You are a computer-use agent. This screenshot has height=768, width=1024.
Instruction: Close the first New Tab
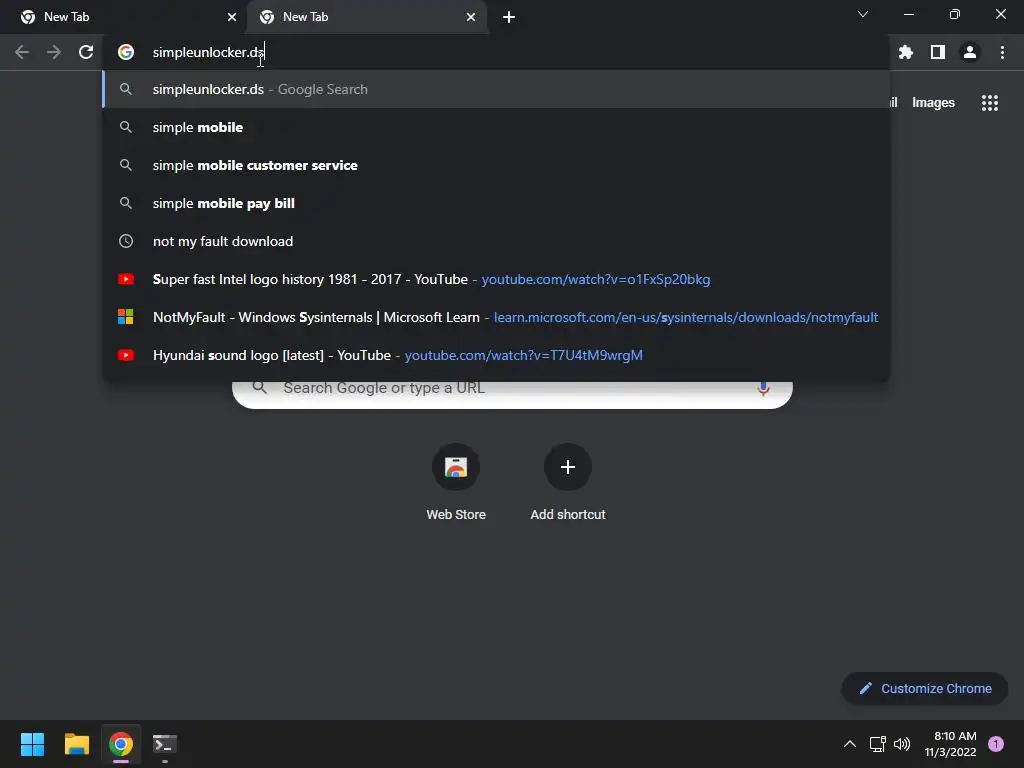pos(232,17)
